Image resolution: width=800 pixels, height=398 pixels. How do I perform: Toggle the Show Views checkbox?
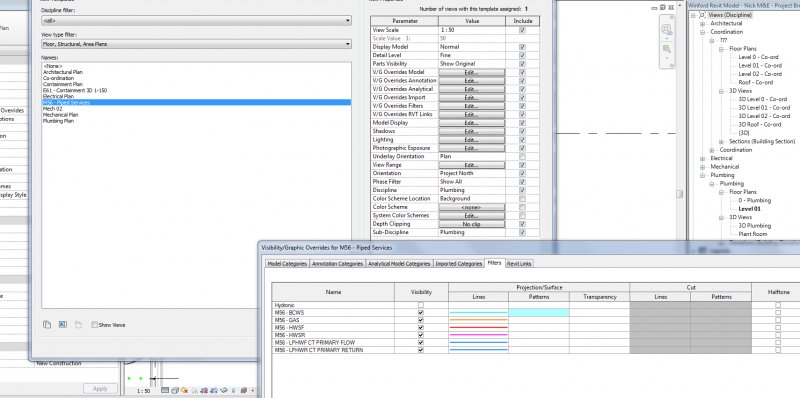click(94, 325)
